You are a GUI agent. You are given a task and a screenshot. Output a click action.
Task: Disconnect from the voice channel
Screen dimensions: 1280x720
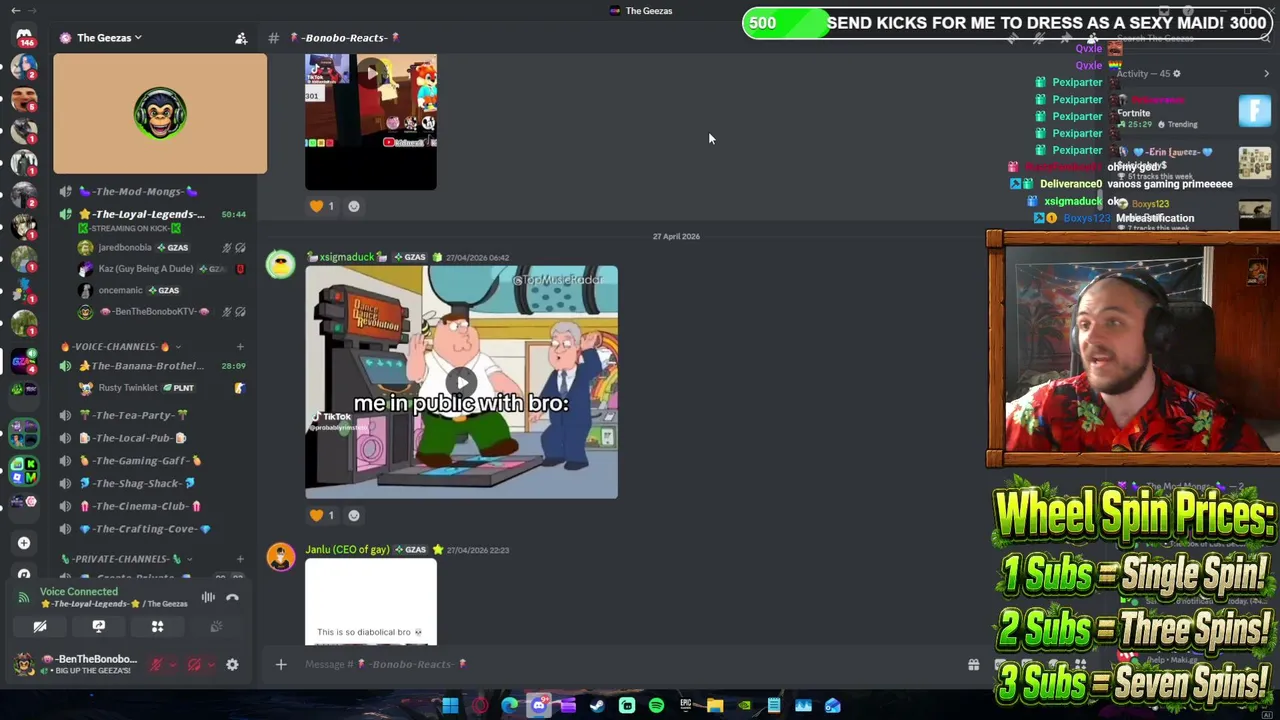click(x=232, y=598)
